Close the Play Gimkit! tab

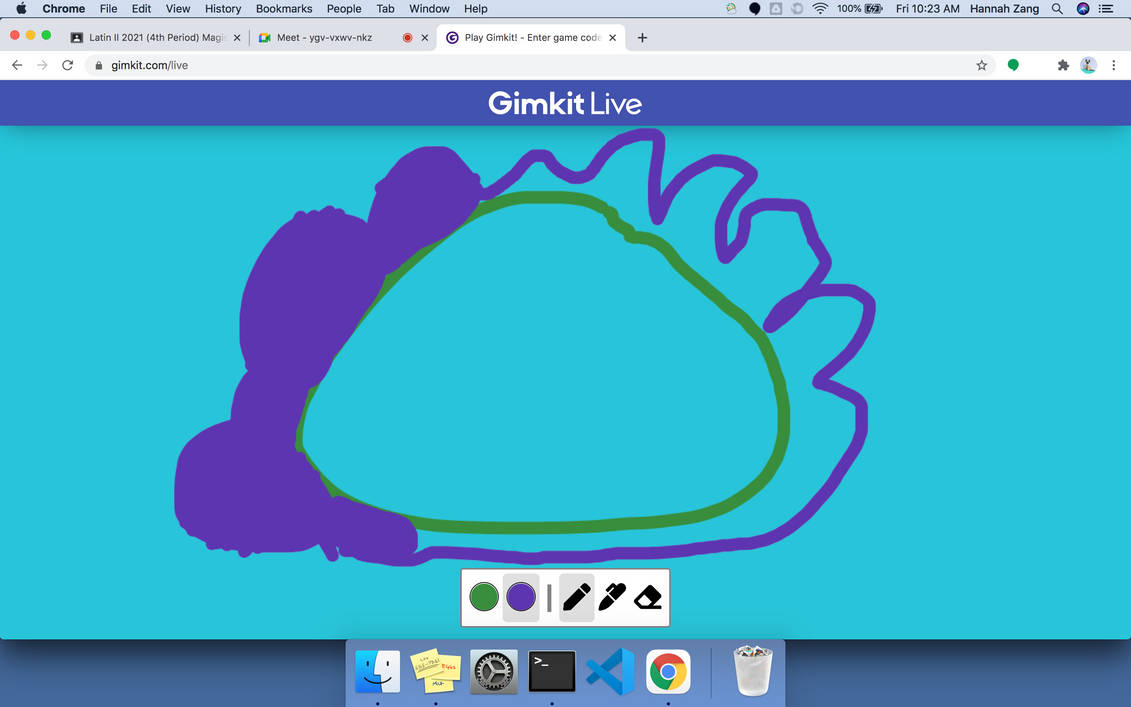coord(612,38)
